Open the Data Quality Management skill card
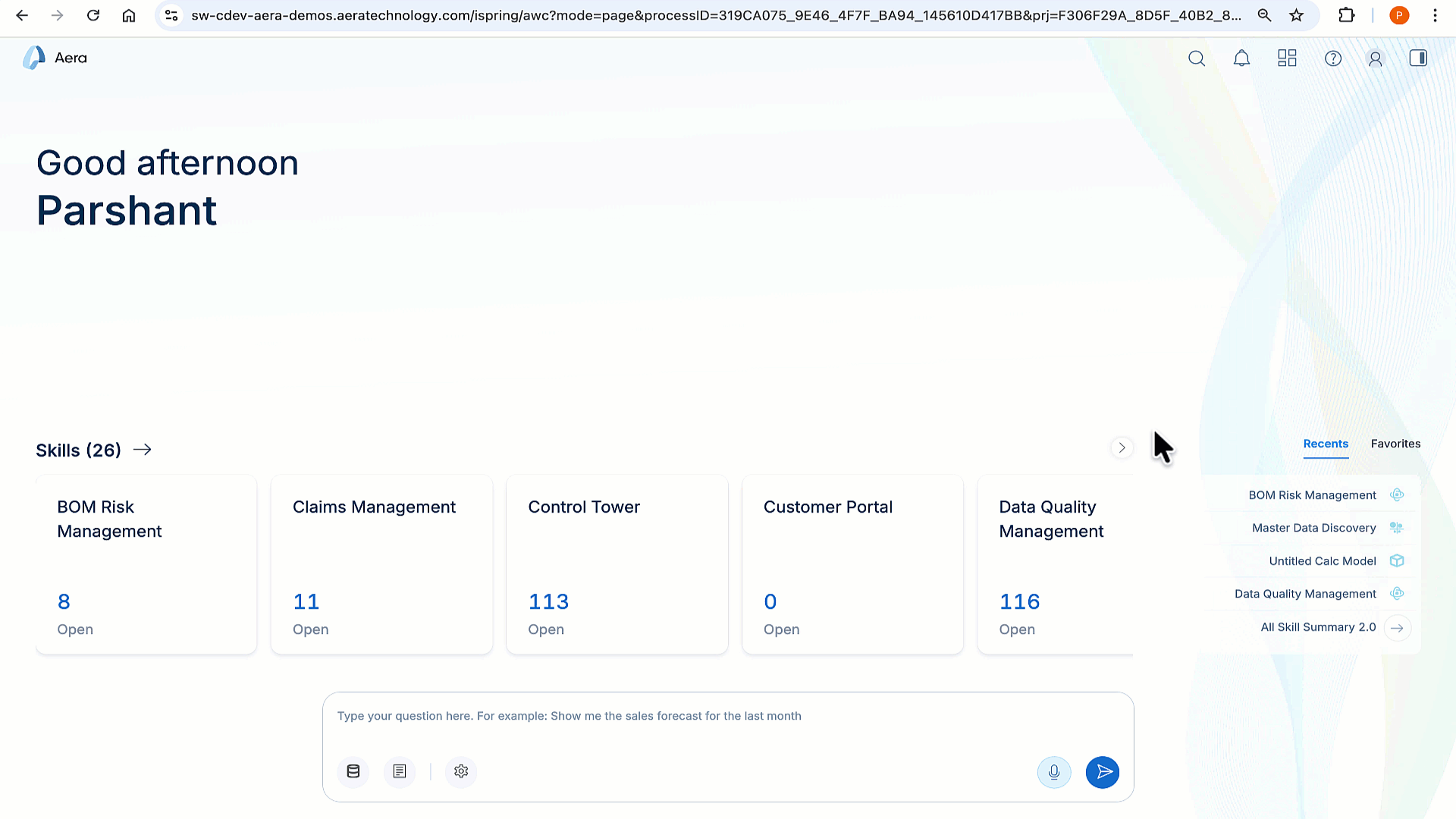Image resolution: width=1456 pixels, height=819 pixels. point(1056,564)
